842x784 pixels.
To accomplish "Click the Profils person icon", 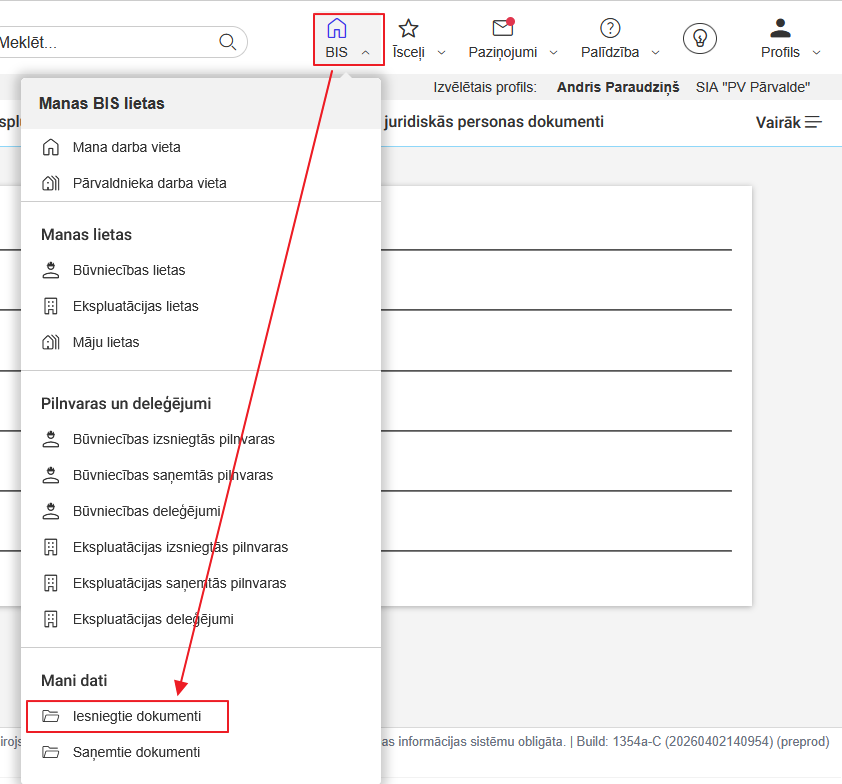I will (x=780, y=28).
